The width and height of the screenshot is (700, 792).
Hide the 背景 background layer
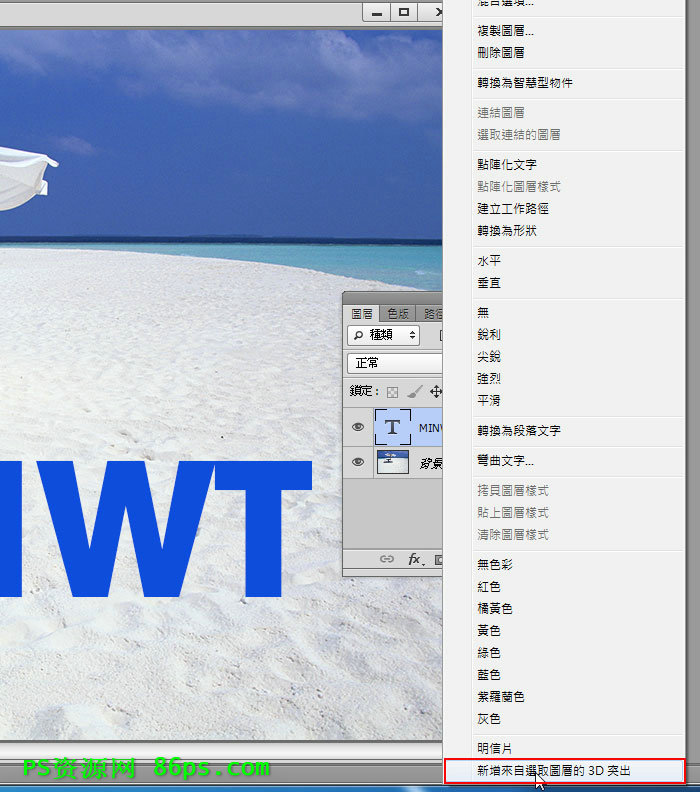358,462
